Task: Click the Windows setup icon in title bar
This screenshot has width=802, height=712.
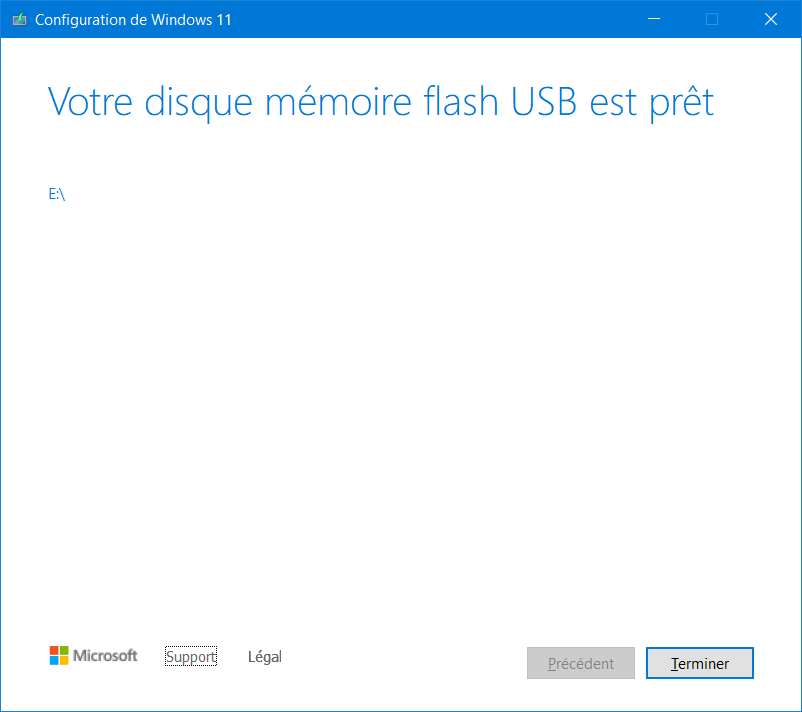Action: (x=19, y=19)
